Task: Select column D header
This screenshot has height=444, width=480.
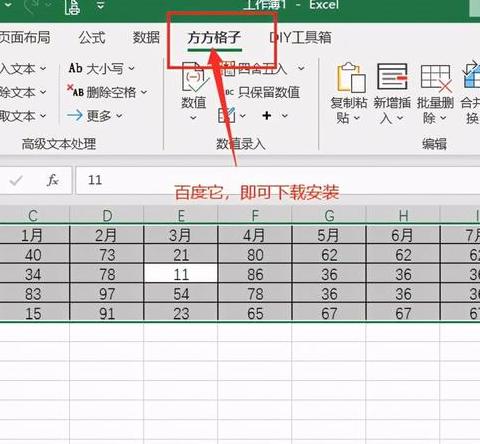Action: (x=107, y=215)
